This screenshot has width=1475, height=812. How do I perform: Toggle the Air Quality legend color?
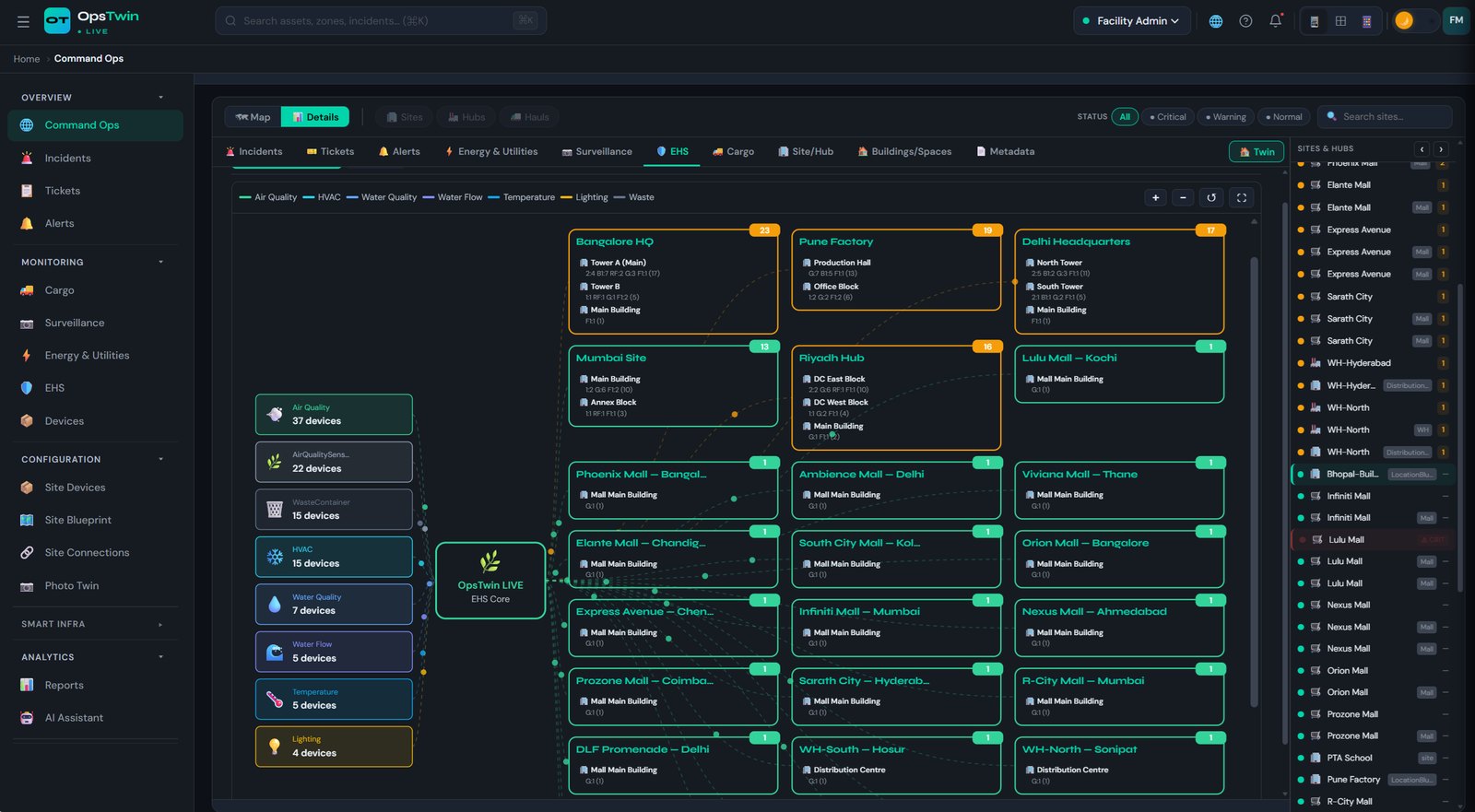pos(245,197)
